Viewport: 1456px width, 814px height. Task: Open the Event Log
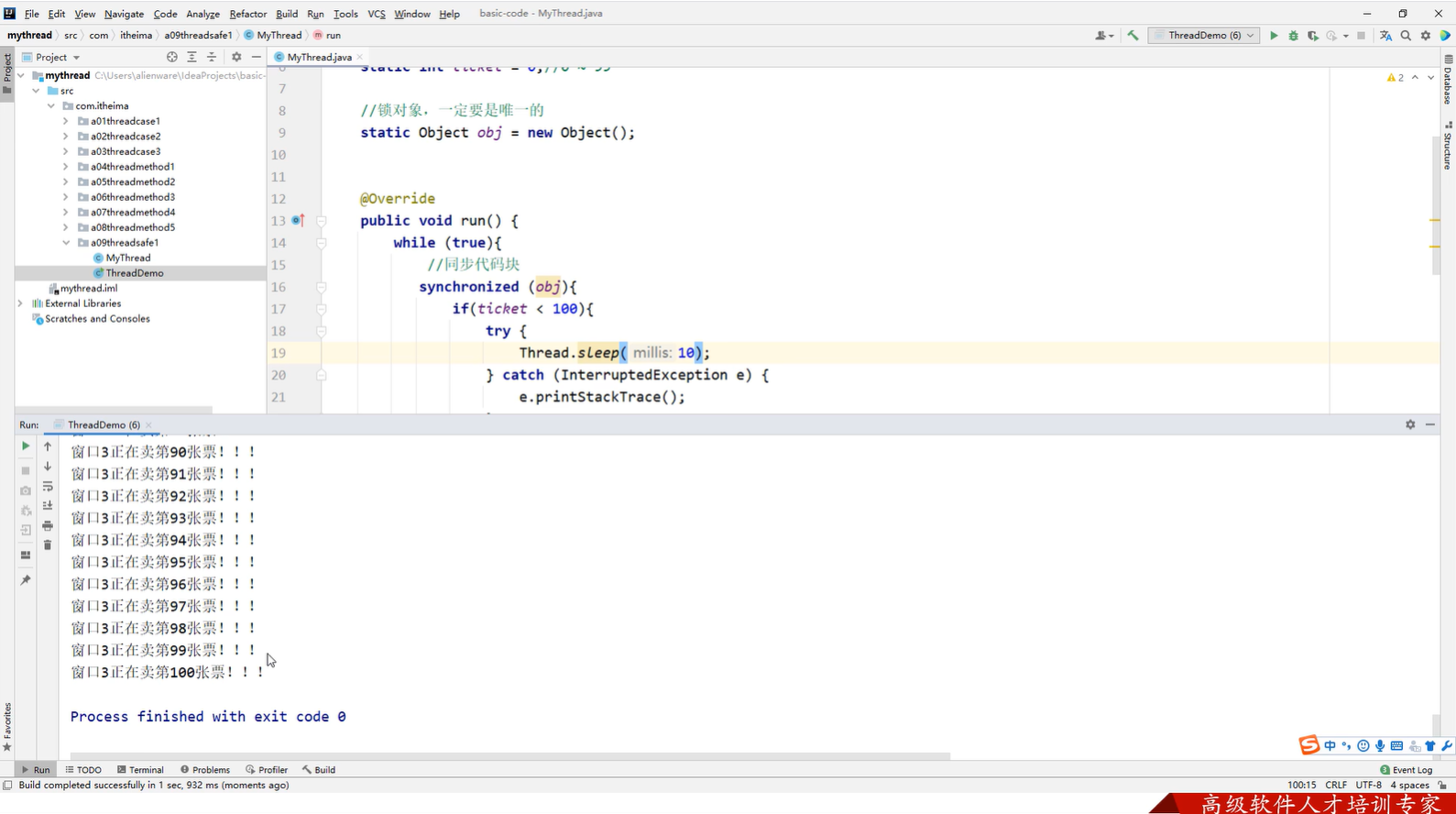pos(1406,770)
